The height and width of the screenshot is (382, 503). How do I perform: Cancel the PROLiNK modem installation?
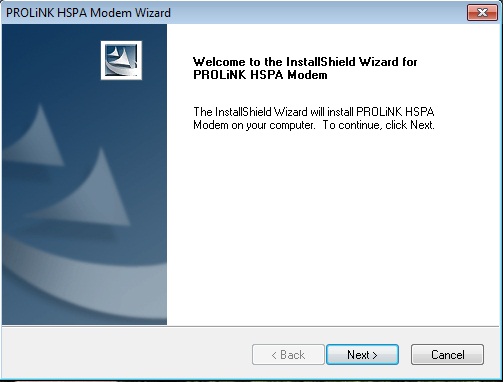click(x=447, y=355)
